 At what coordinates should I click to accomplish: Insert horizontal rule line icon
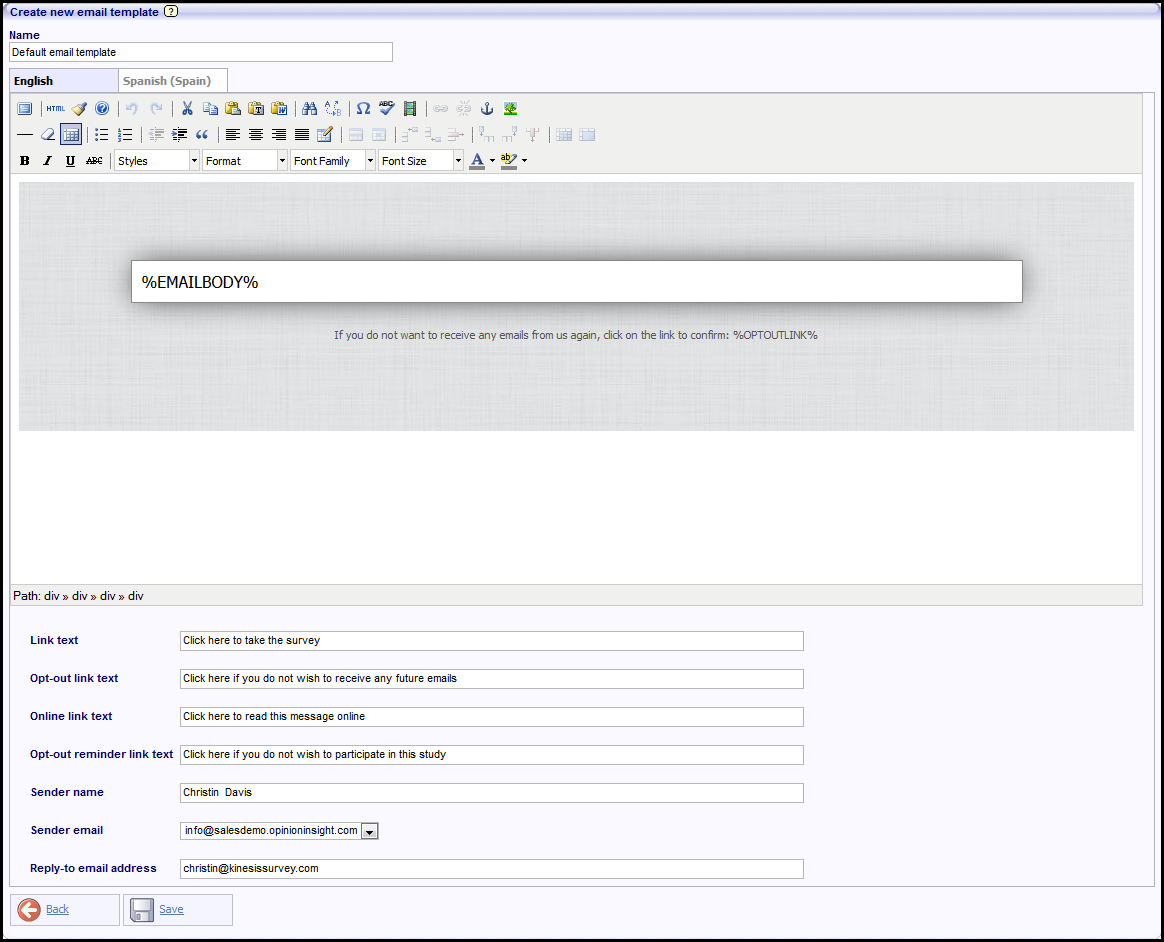[24, 134]
